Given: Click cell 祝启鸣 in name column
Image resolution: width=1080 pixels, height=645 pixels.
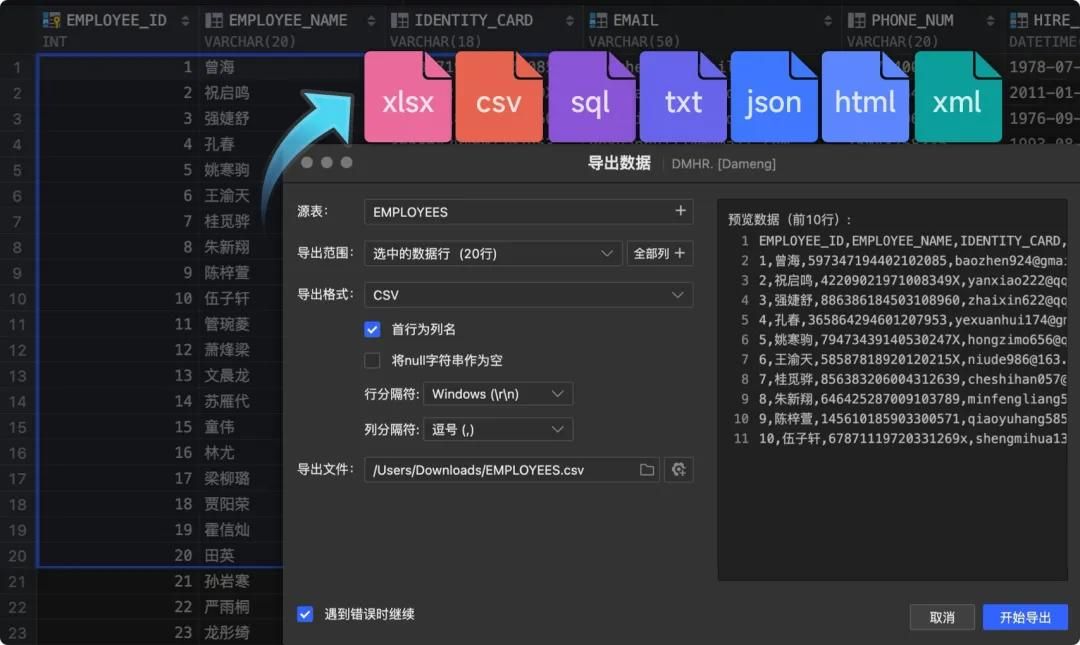Looking at the screenshot, I should point(227,93).
